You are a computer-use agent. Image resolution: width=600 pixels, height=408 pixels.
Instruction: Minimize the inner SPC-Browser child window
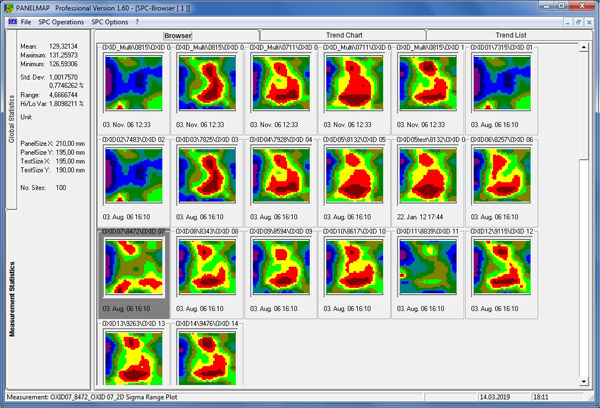tap(567, 22)
